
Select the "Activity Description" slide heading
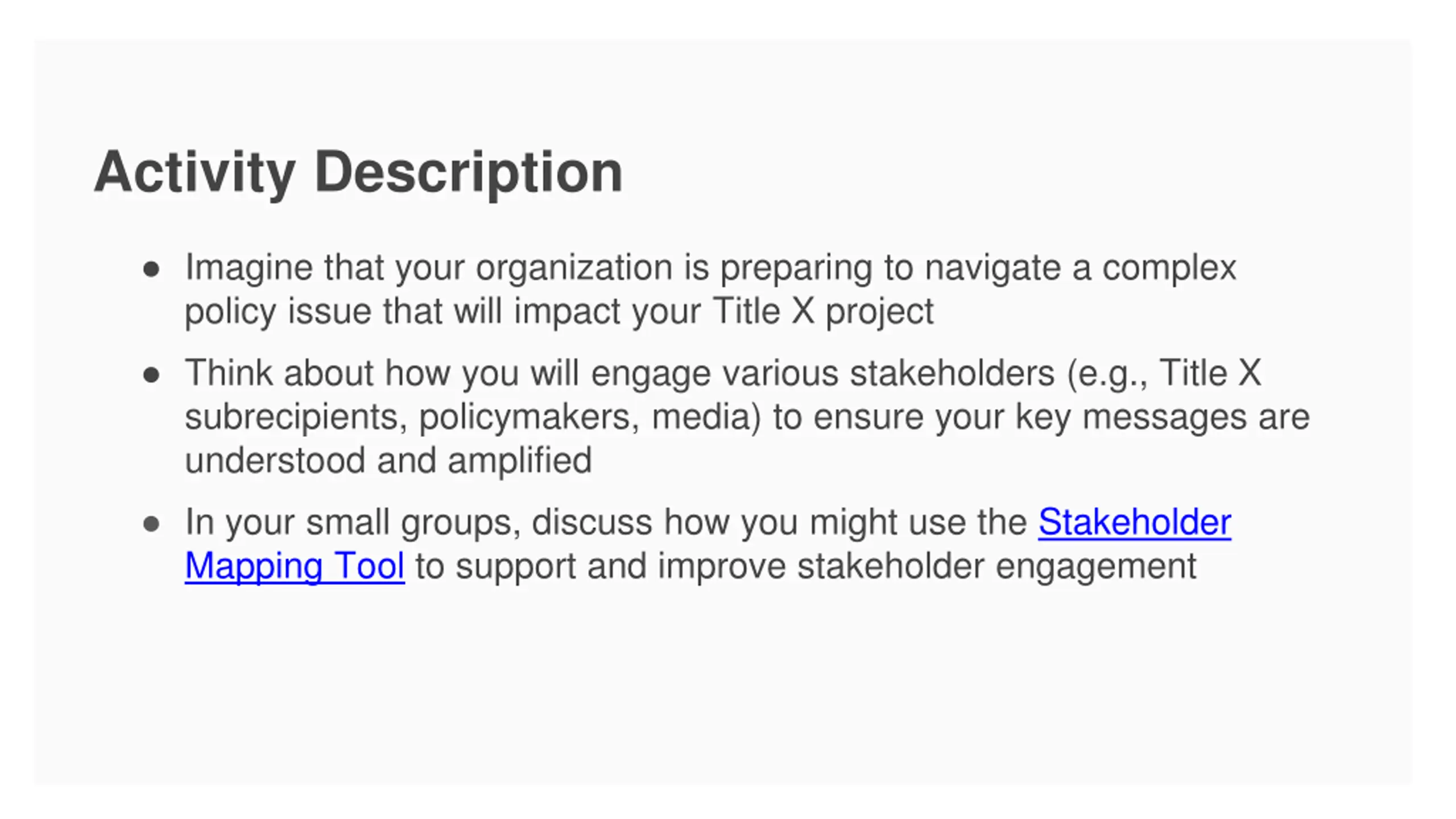click(x=358, y=173)
